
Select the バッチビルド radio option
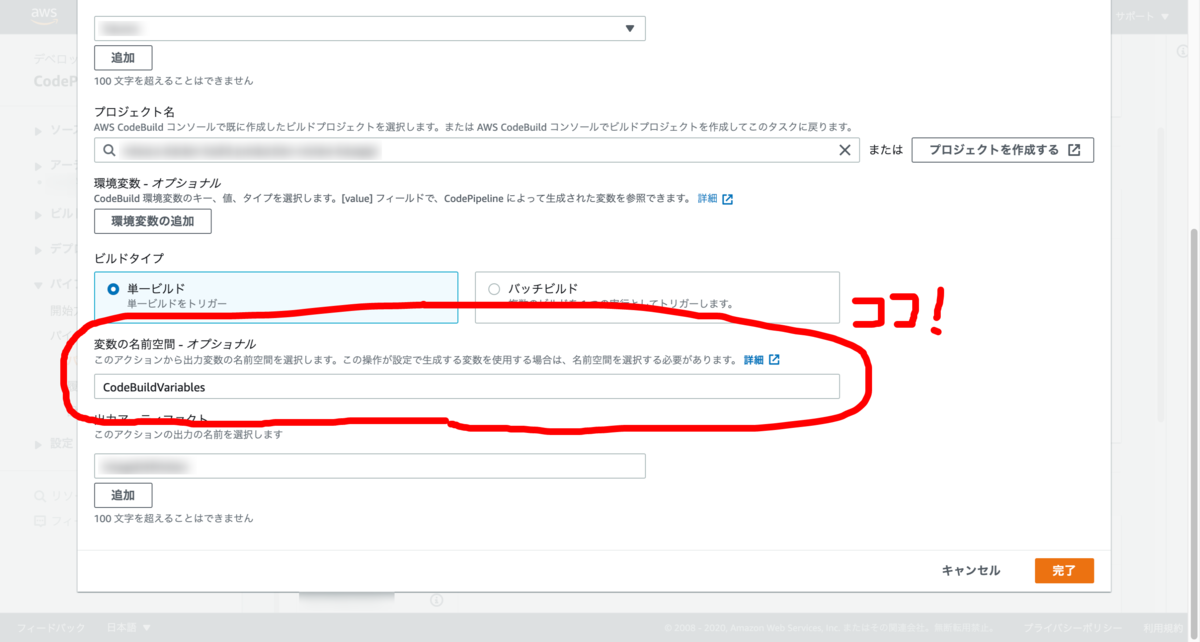pyautogui.click(x=494, y=288)
